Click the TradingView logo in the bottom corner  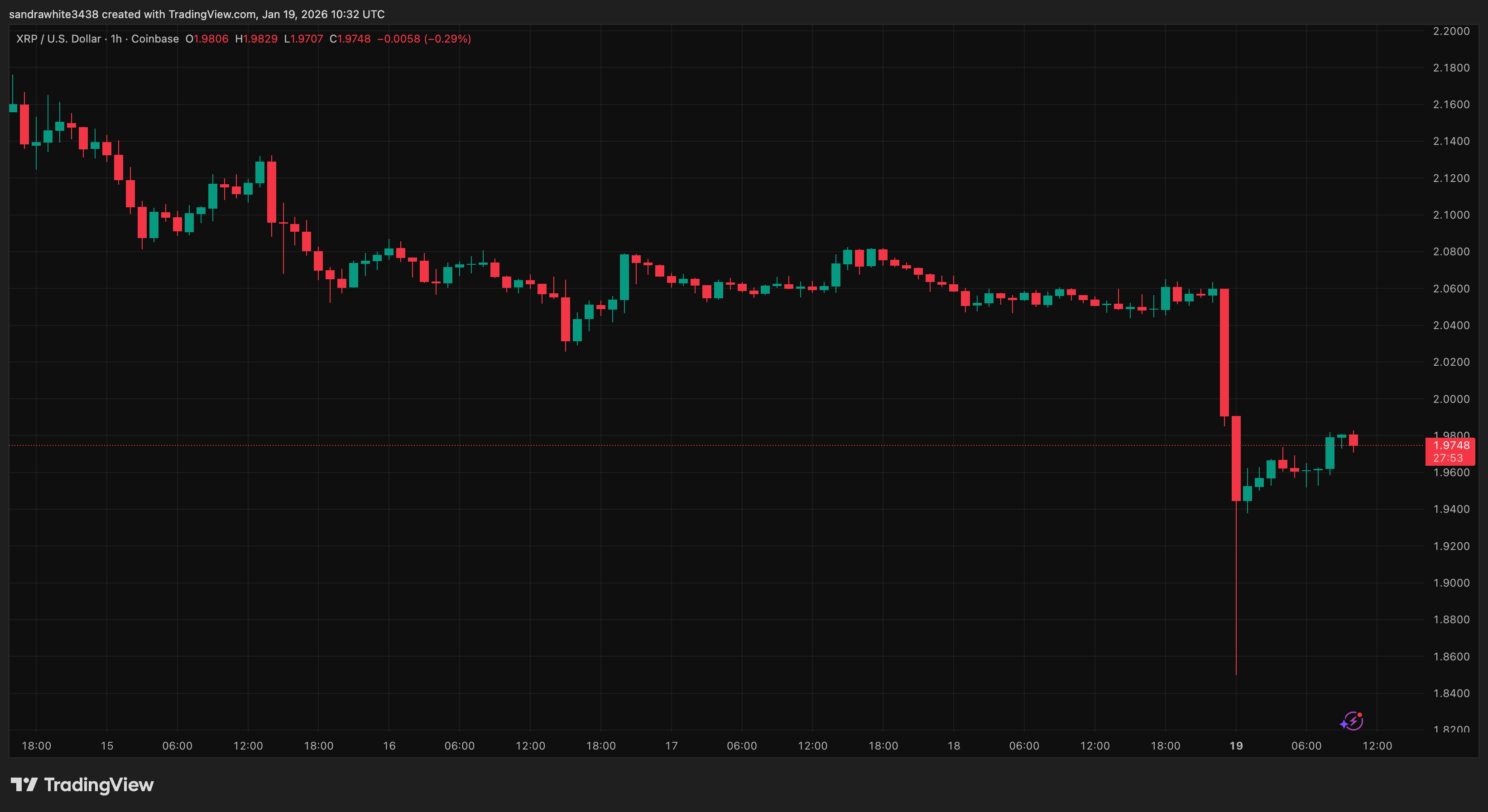(81, 784)
